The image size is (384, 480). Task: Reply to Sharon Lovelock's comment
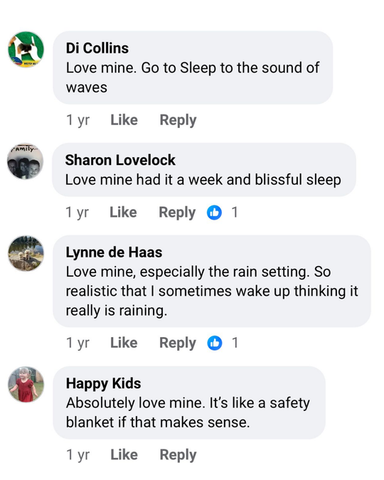[177, 213]
